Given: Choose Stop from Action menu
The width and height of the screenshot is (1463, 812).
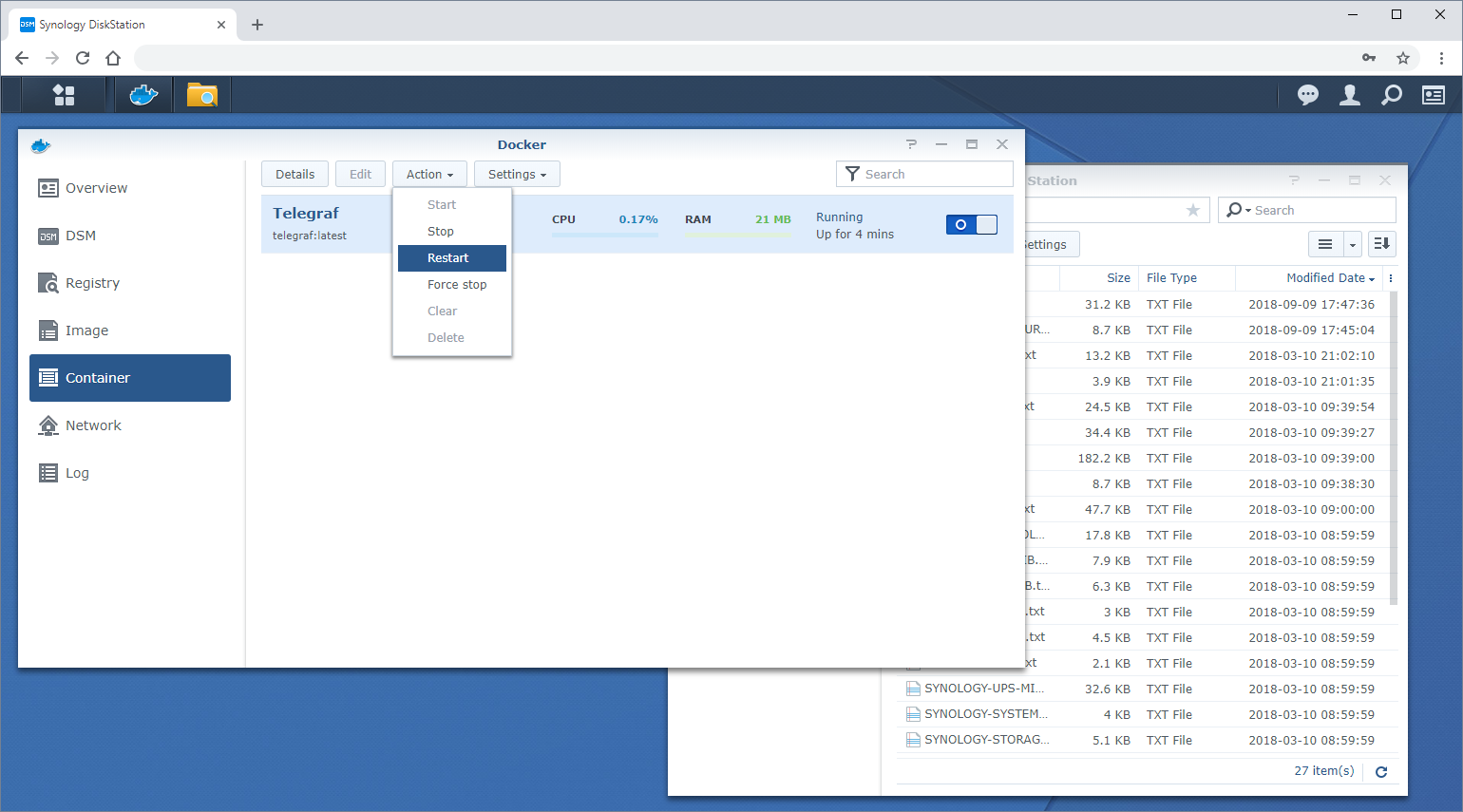Looking at the screenshot, I should pyautogui.click(x=452, y=232).
